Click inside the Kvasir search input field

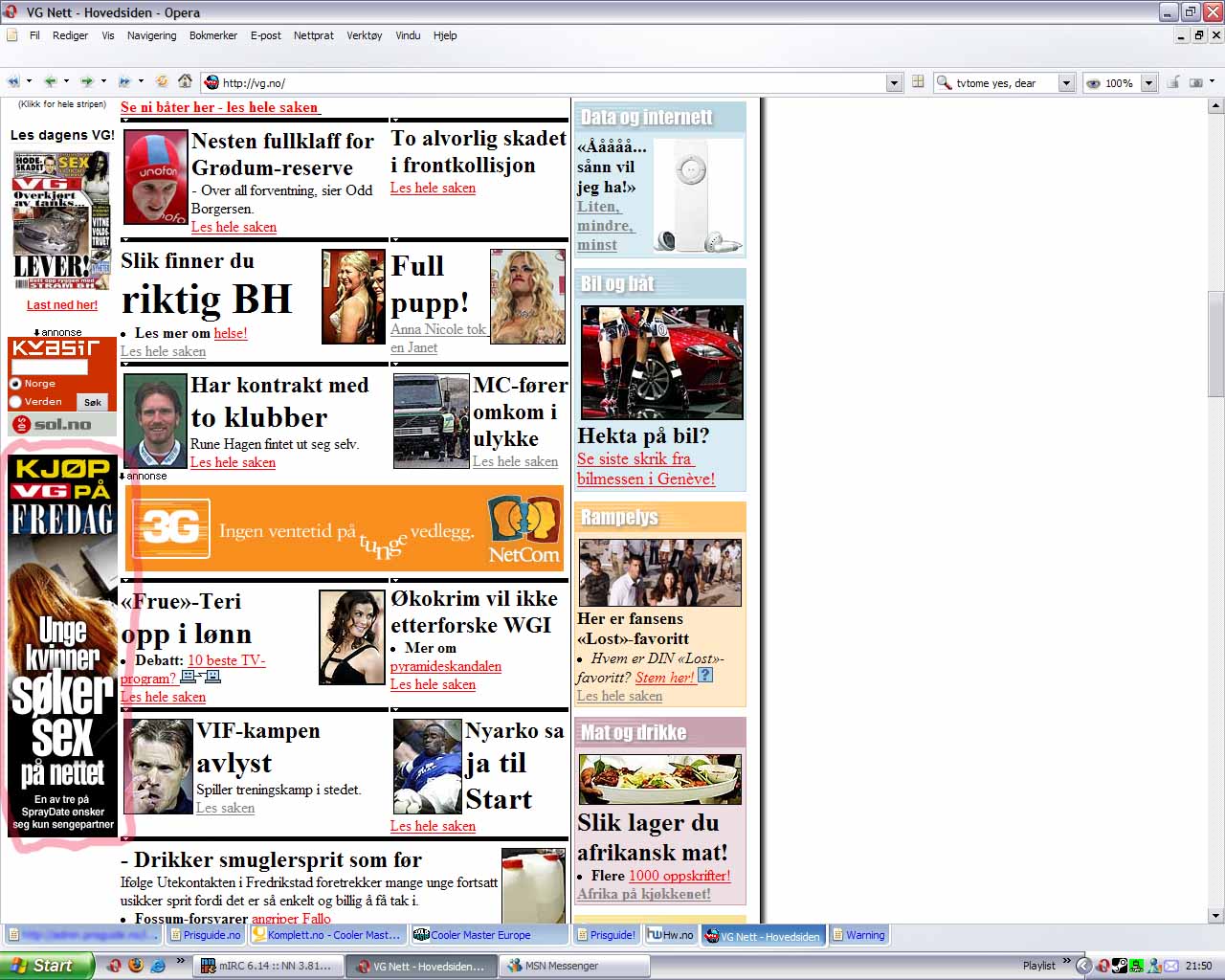49,367
